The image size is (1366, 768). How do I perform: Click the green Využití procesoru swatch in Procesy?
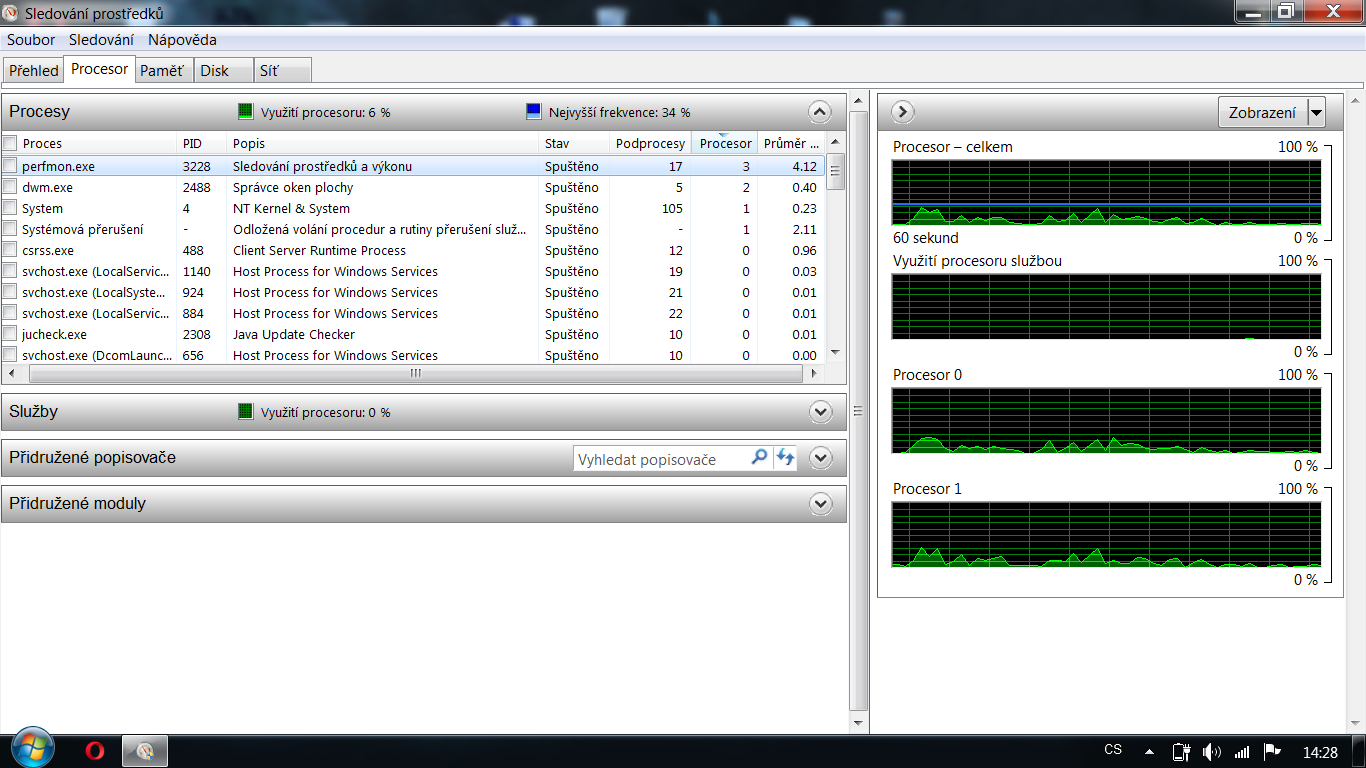[246, 112]
